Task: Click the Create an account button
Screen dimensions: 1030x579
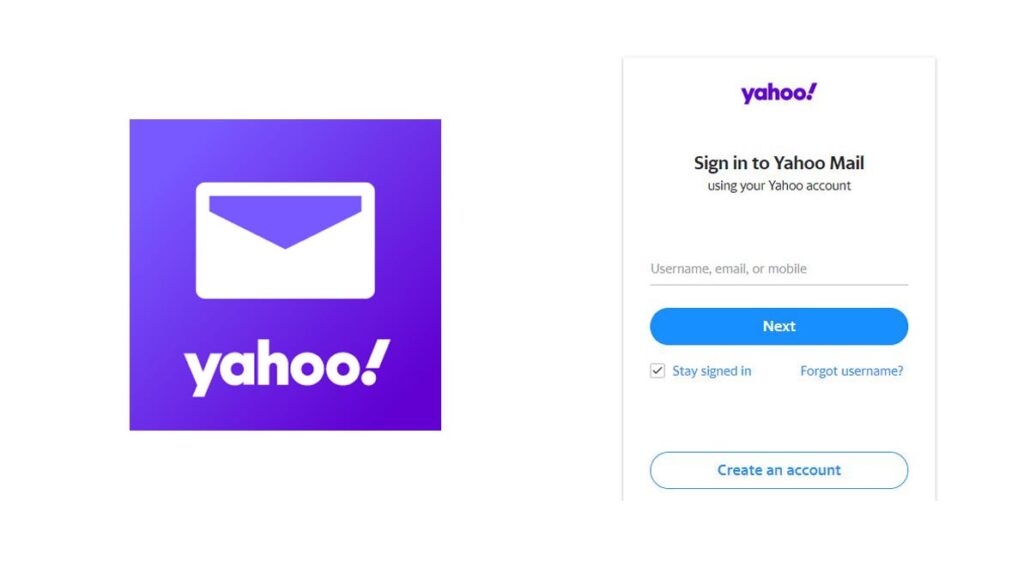Action: pyautogui.click(x=779, y=470)
